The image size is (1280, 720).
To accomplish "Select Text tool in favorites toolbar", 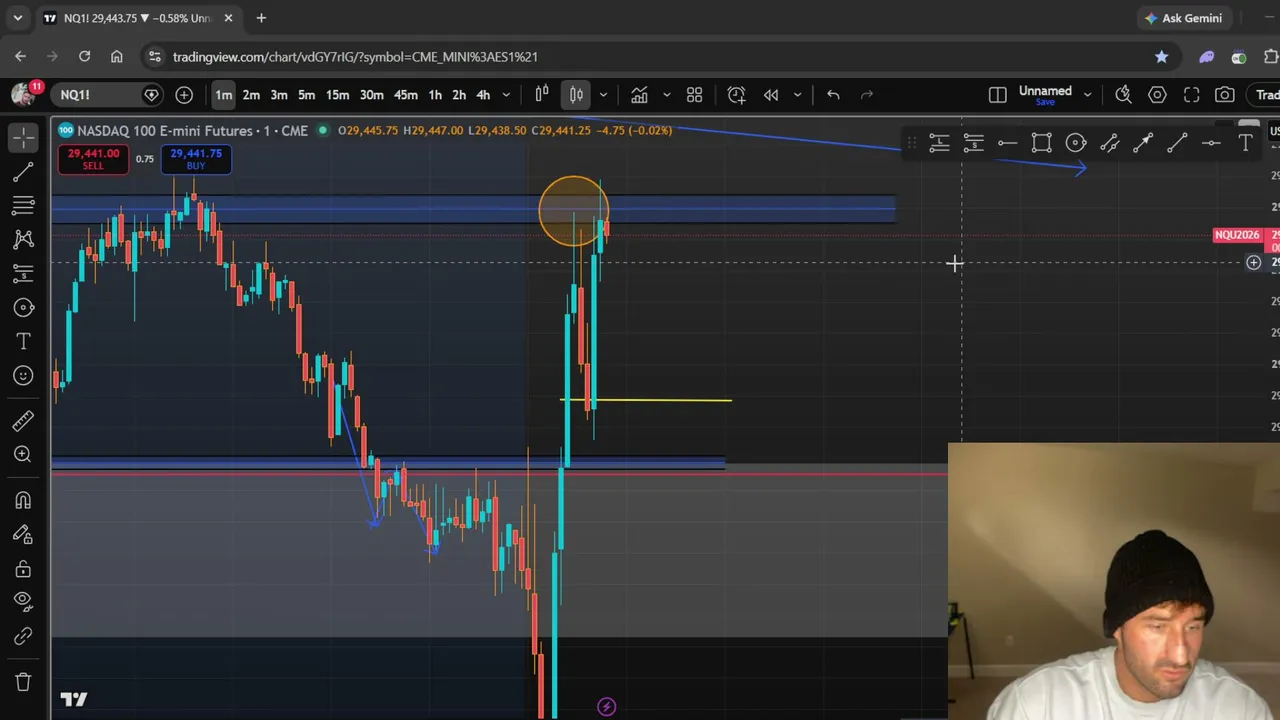I will (1245, 144).
